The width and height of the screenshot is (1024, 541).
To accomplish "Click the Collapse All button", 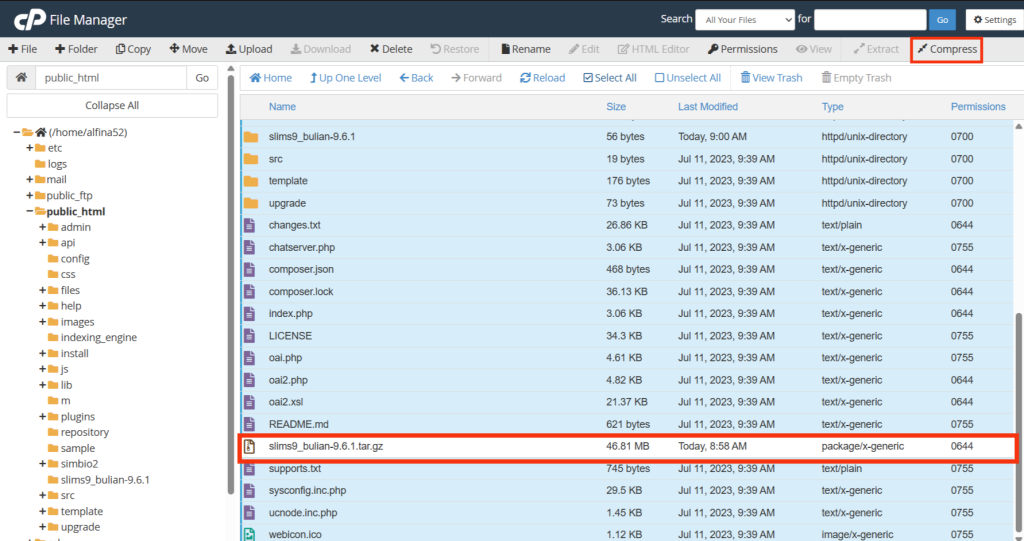I will [x=112, y=105].
